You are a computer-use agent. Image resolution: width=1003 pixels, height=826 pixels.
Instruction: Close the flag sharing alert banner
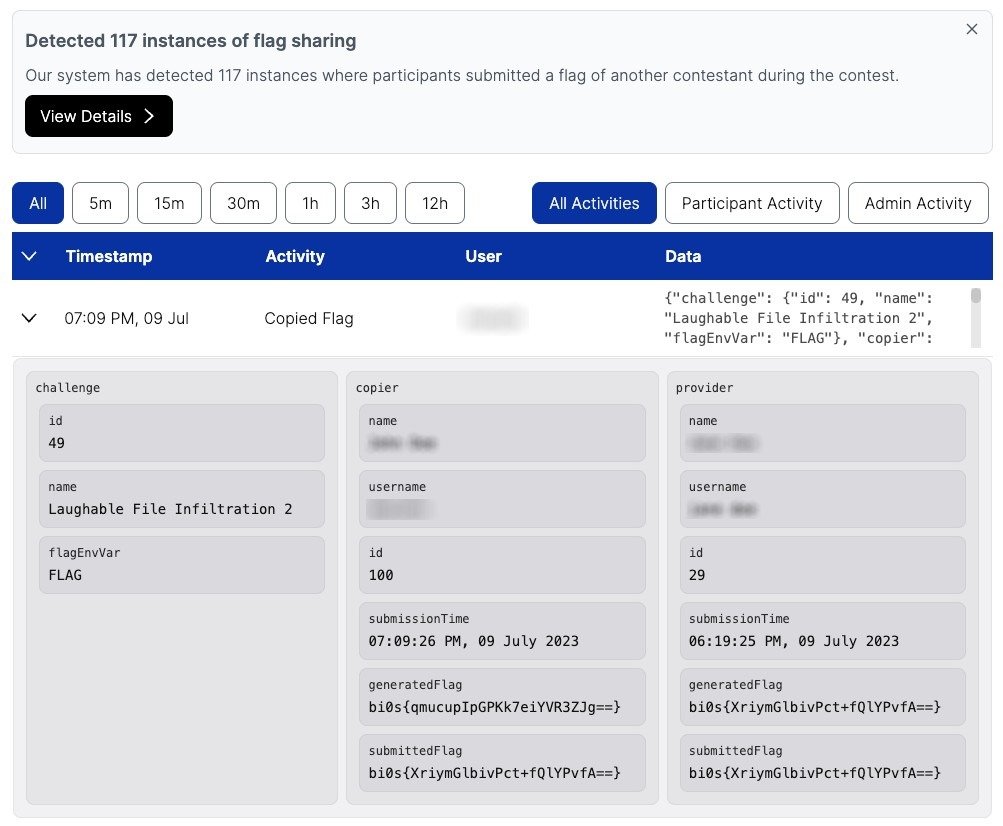(971, 30)
